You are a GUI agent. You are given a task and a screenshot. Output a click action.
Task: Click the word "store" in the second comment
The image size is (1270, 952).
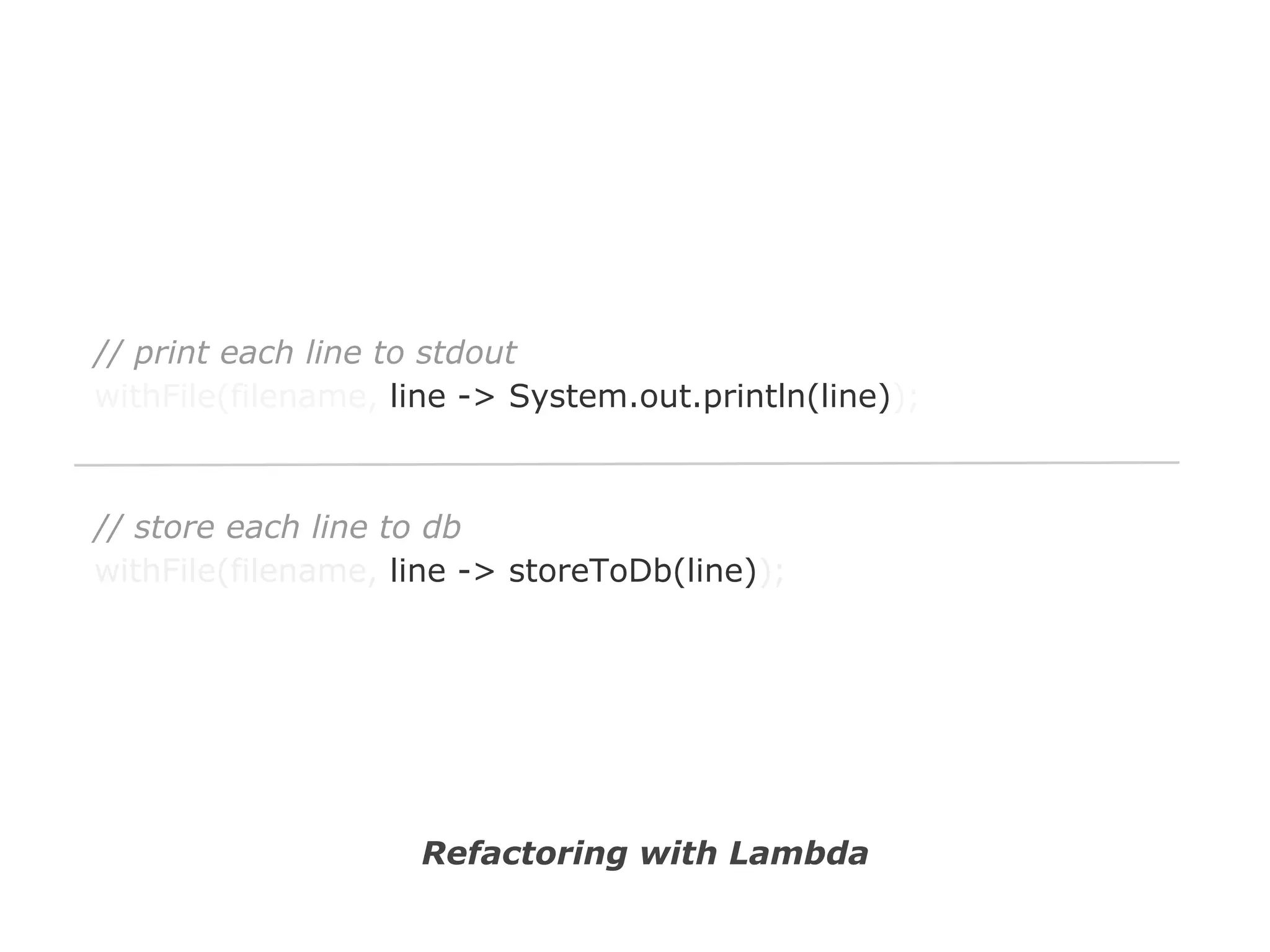174,528
